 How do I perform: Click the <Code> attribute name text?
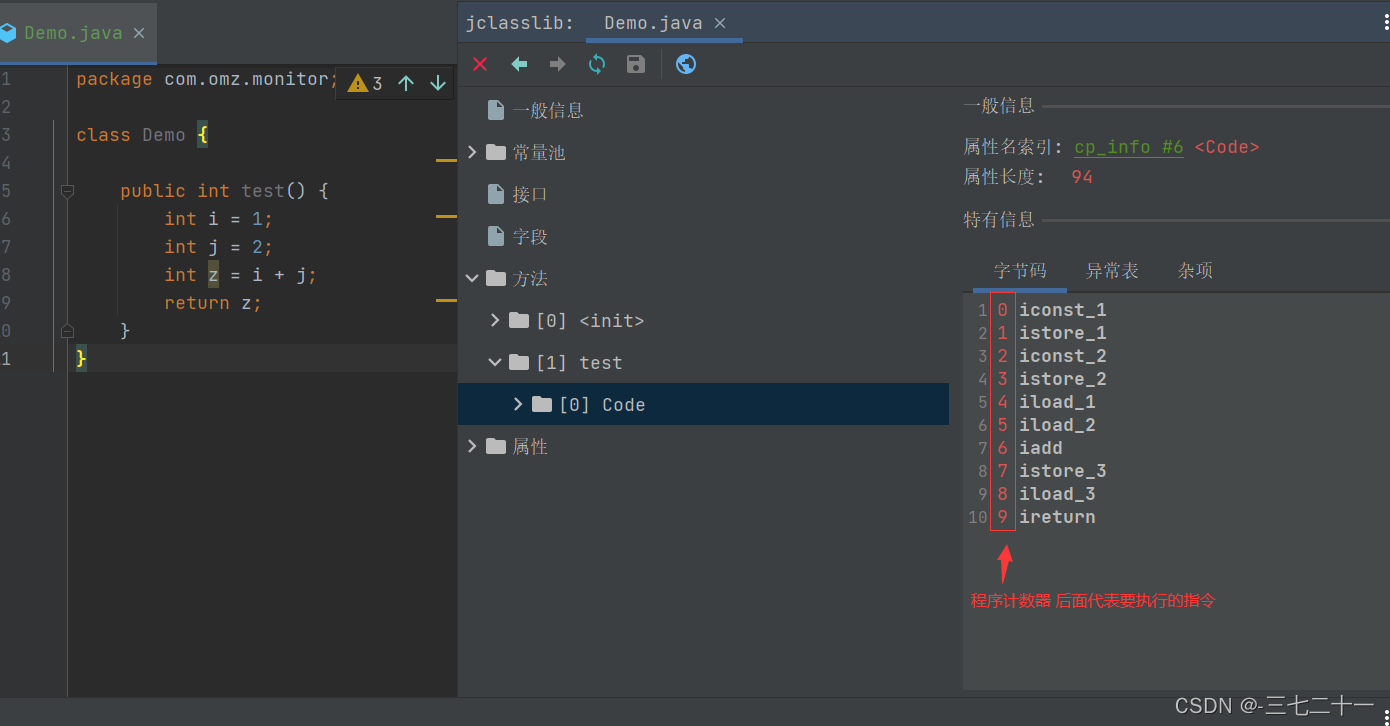[x=1227, y=147]
